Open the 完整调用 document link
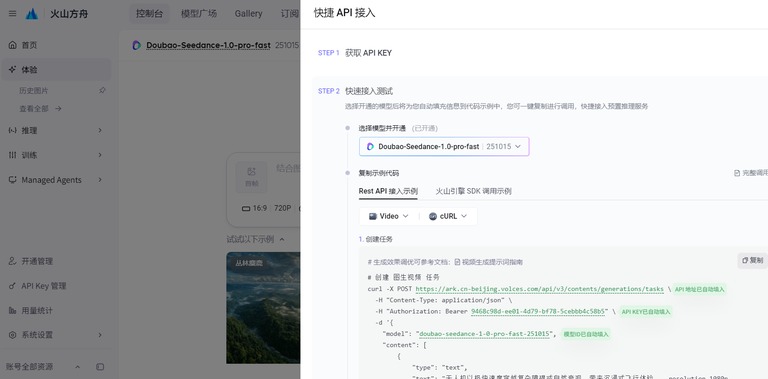This screenshot has height=379, width=768. click(x=751, y=173)
